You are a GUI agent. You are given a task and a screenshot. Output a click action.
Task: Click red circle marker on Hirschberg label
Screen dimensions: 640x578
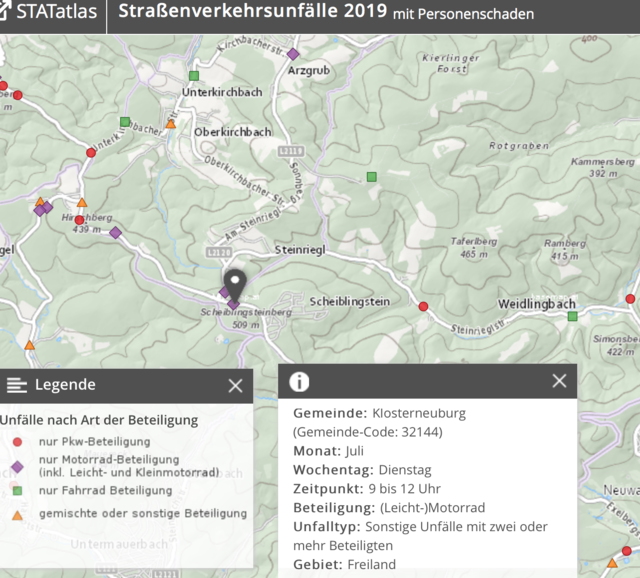coord(80,220)
